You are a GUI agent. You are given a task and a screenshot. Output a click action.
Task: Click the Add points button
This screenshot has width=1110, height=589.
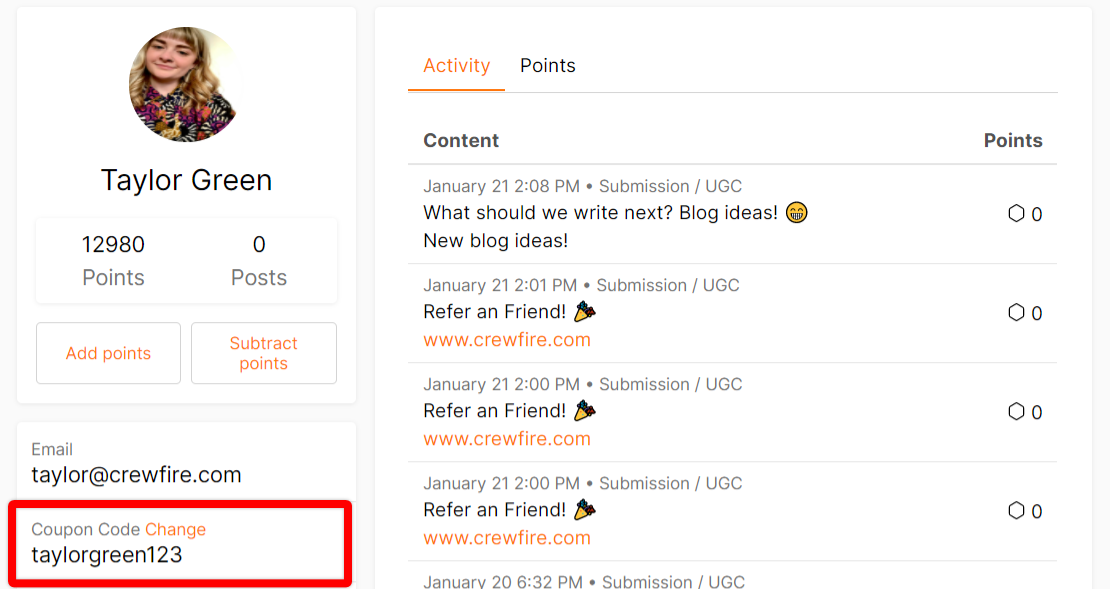tap(108, 353)
